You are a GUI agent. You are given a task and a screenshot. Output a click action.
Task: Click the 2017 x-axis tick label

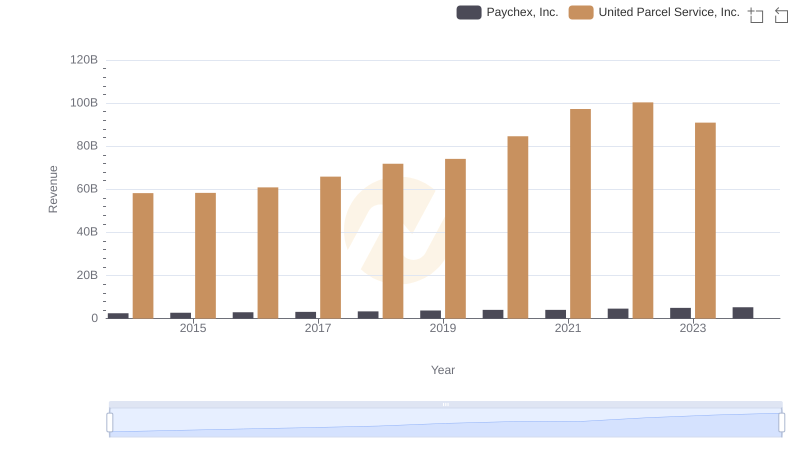tap(318, 329)
